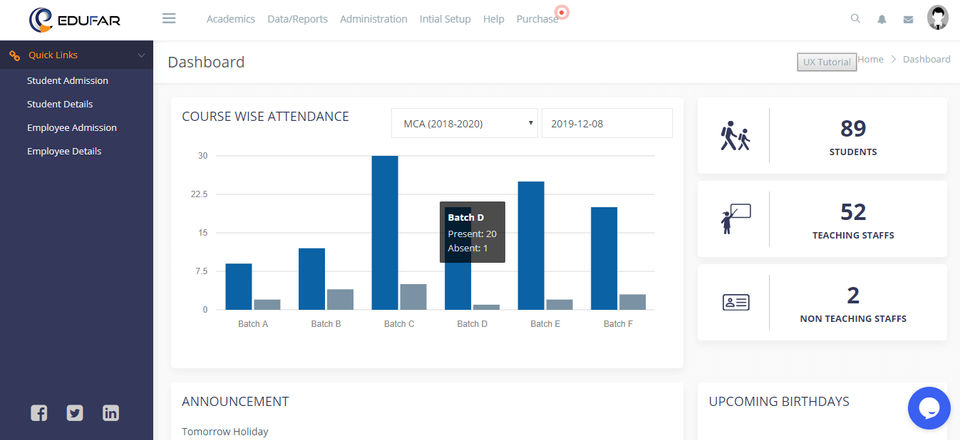Open the Twitter social icon
The width and height of the screenshot is (960, 440).
[75, 413]
